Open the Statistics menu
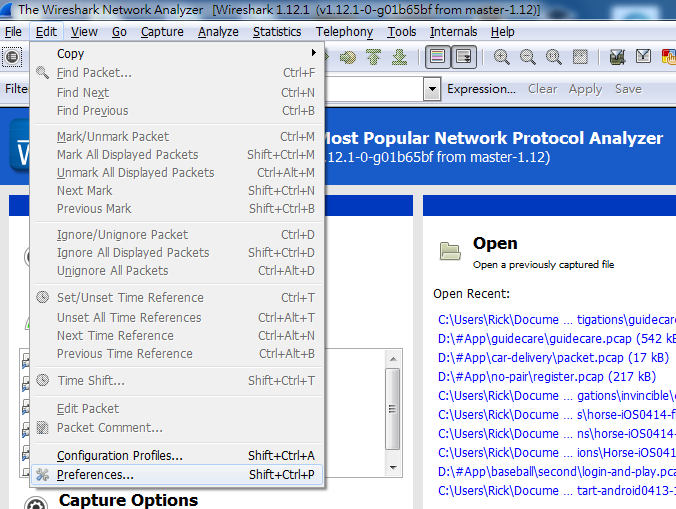Screen dimensions: 676x509 pyautogui.click(x=277, y=32)
